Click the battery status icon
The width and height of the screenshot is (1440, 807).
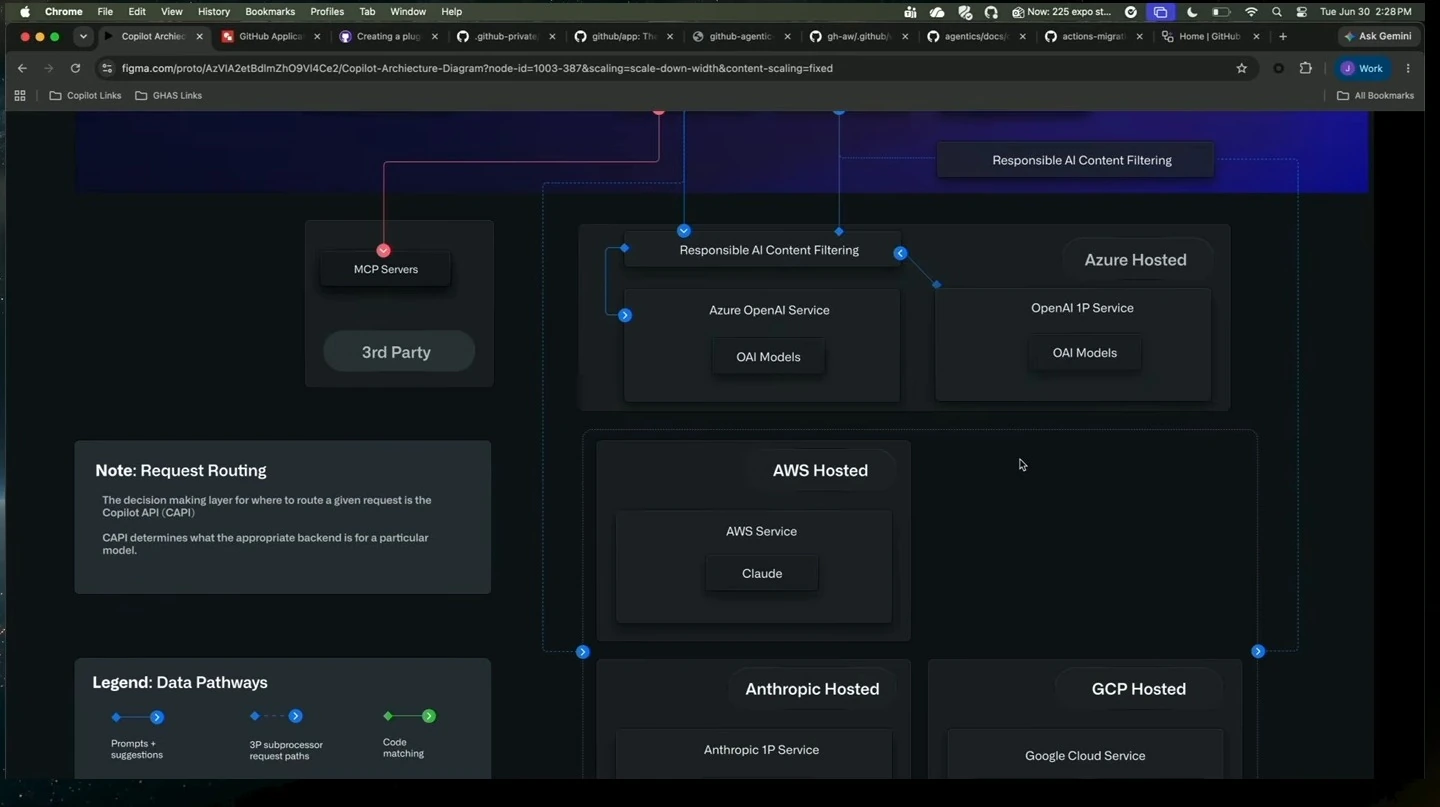(x=1221, y=12)
